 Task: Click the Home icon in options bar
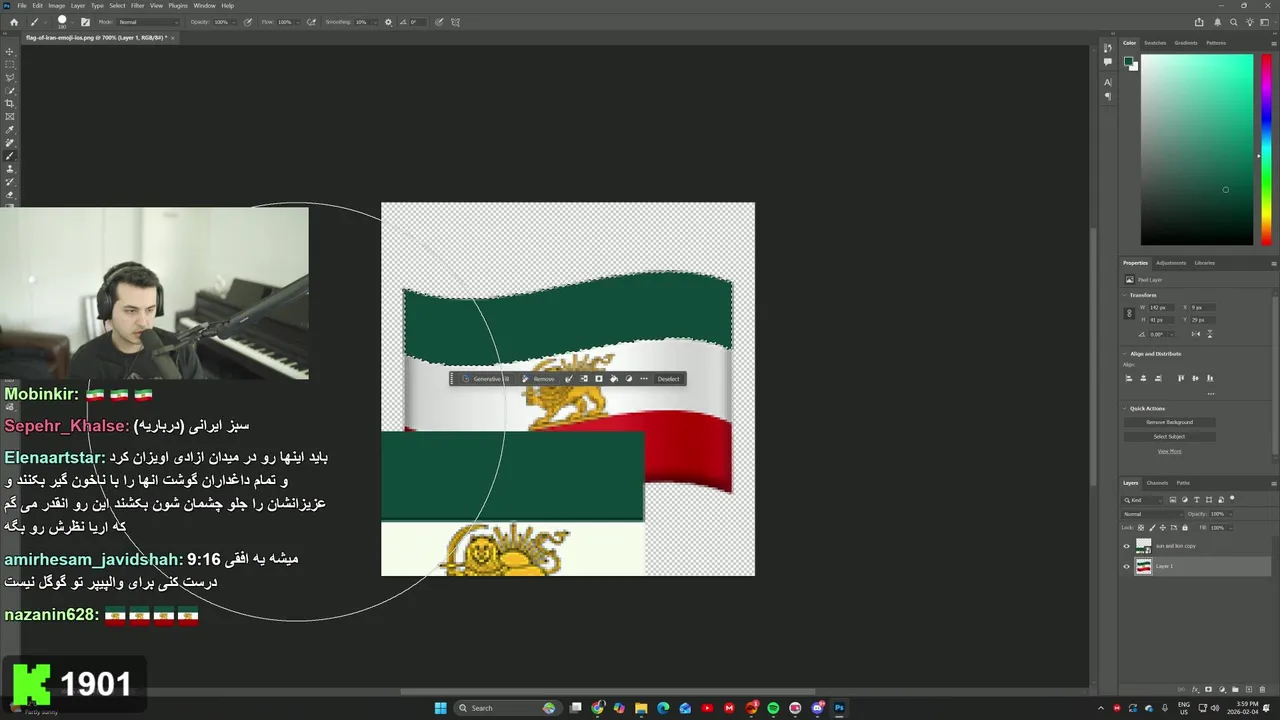point(13,22)
